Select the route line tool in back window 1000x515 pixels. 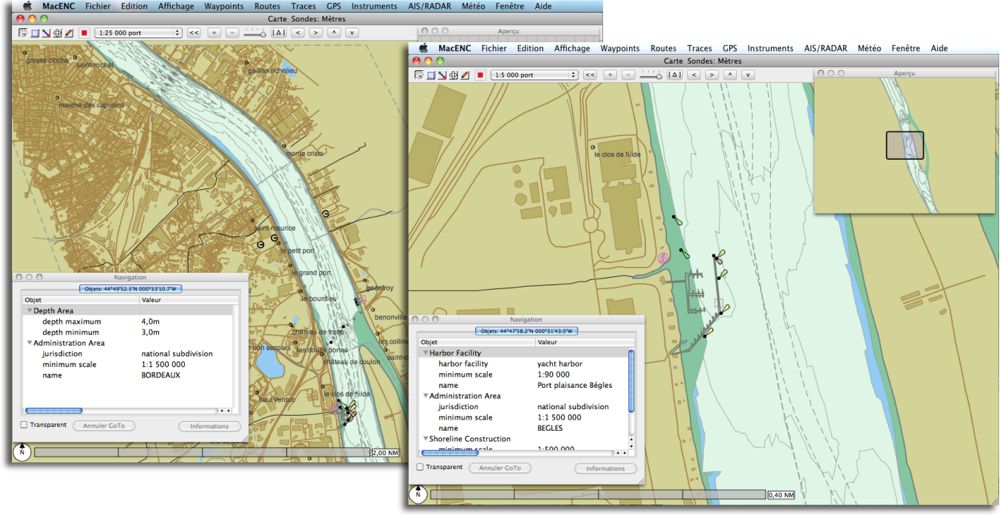tap(46, 33)
